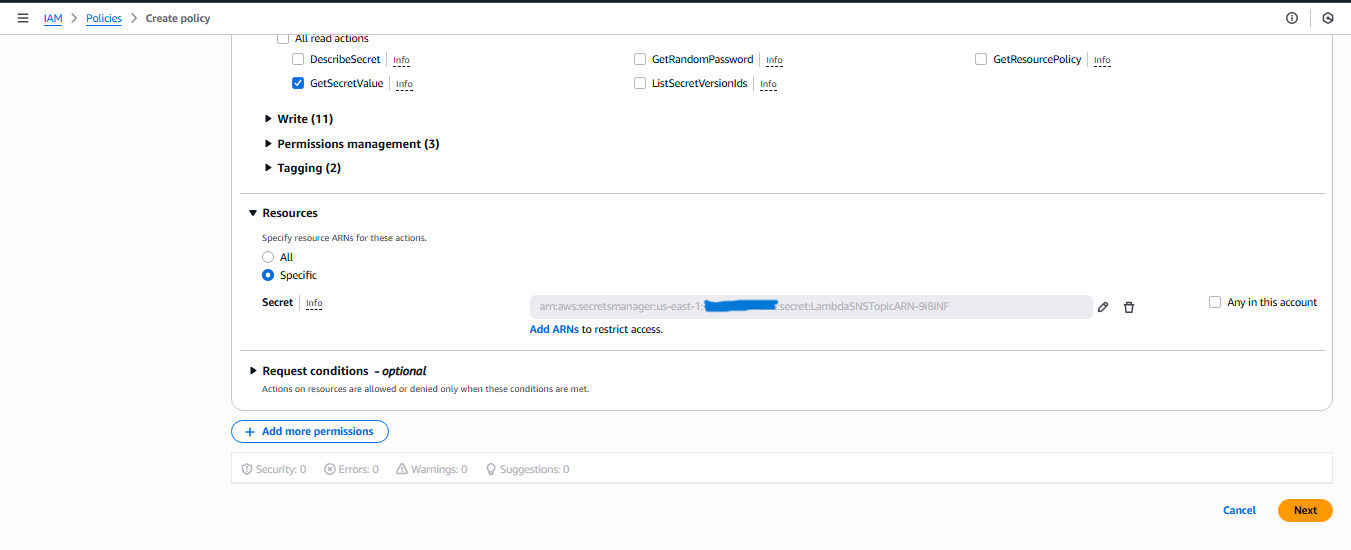The width and height of the screenshot is (1351, 550).
Task: Collapse the Resources section
Action: click(284, 213)
